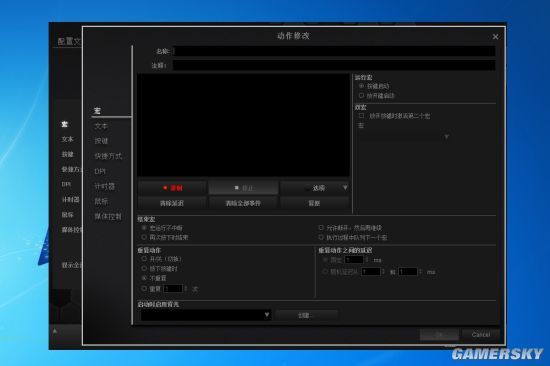Select the 宏 macro tab in dialog
Image resolution: width=550 pixels, height=366 pixels.
tap(98, 111)
